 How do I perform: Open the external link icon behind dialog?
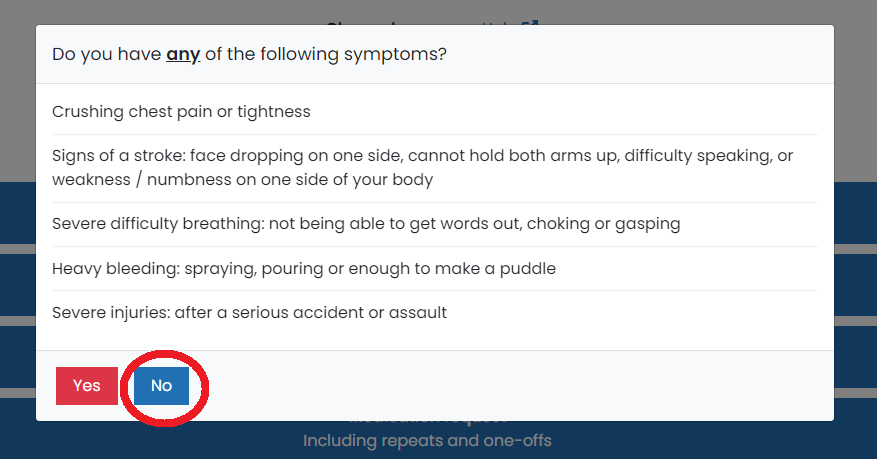(x=532, y=20)
